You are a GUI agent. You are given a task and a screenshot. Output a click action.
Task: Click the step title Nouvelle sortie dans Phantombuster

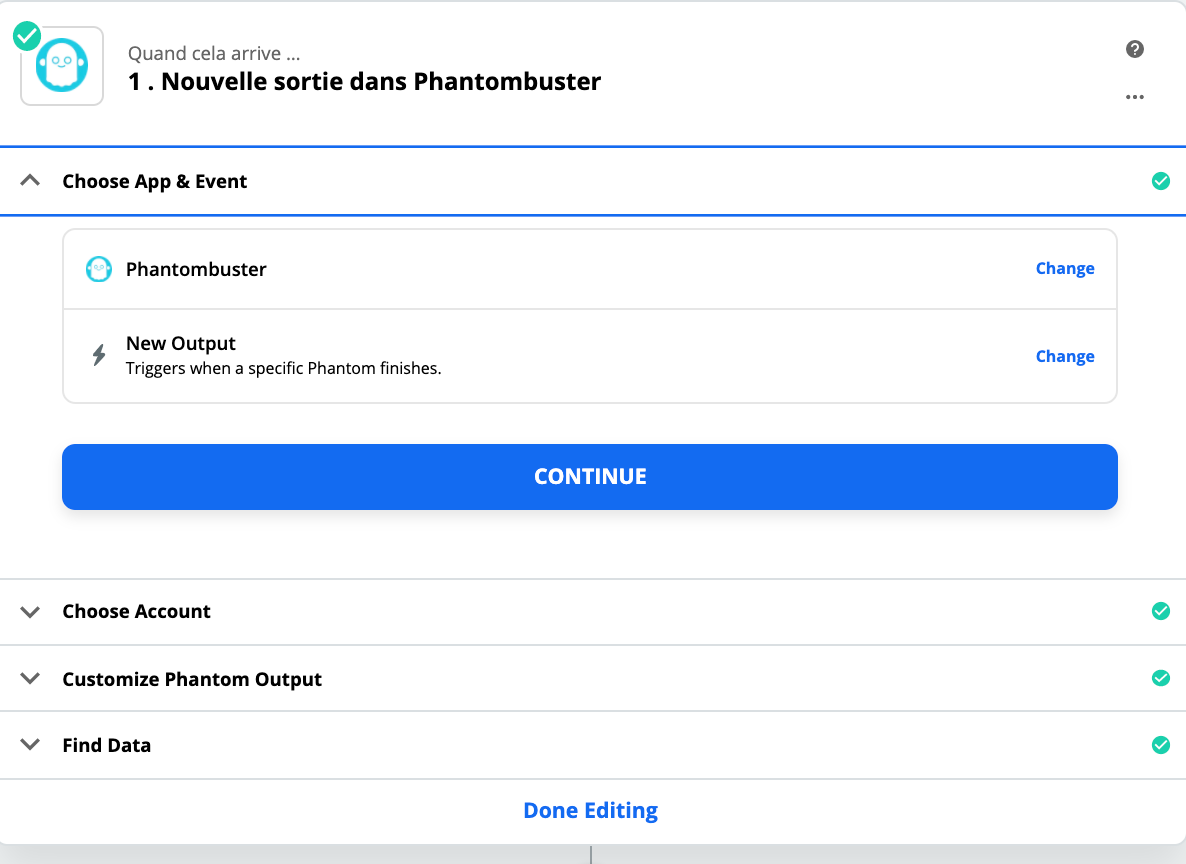point(365,82)
